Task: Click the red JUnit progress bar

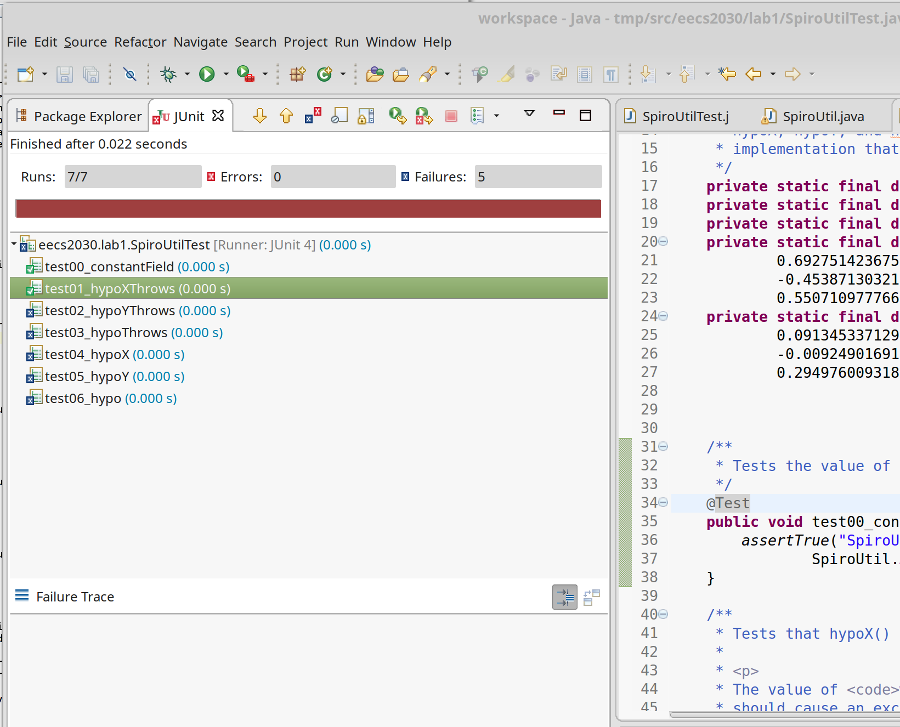Action: point(308,209)
